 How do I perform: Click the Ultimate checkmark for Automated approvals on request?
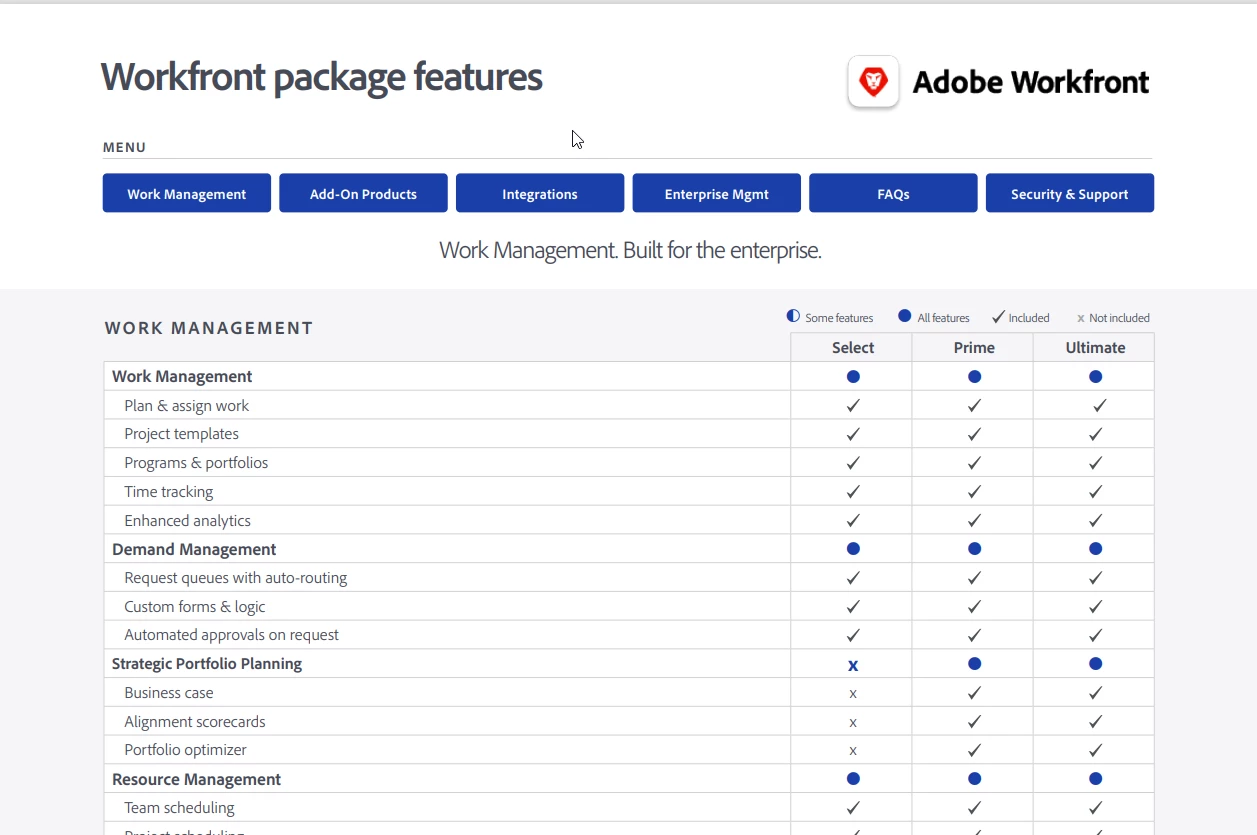point(1096,635)
